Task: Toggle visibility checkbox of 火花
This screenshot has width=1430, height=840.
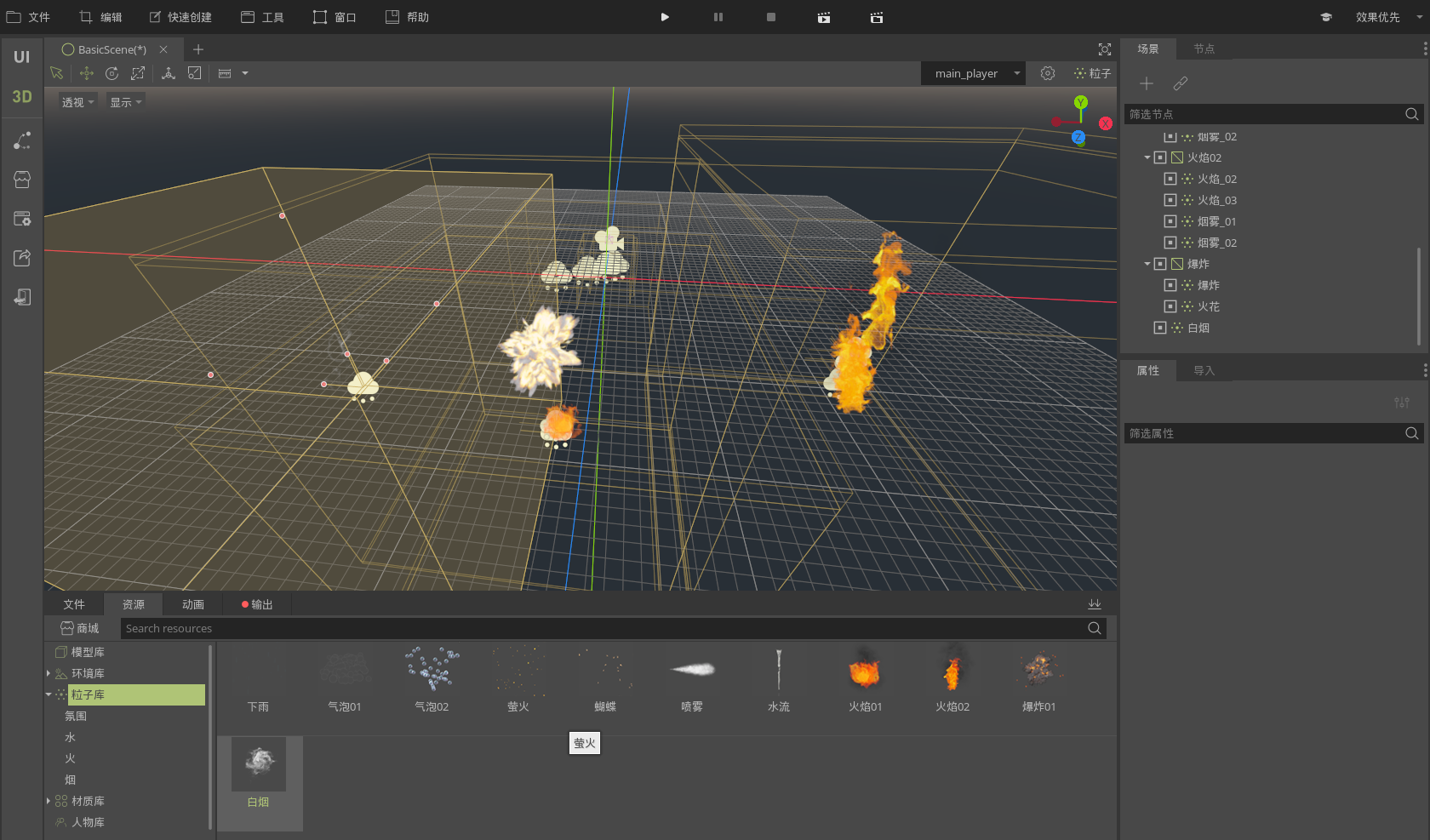Action: tap(1170, 306)
